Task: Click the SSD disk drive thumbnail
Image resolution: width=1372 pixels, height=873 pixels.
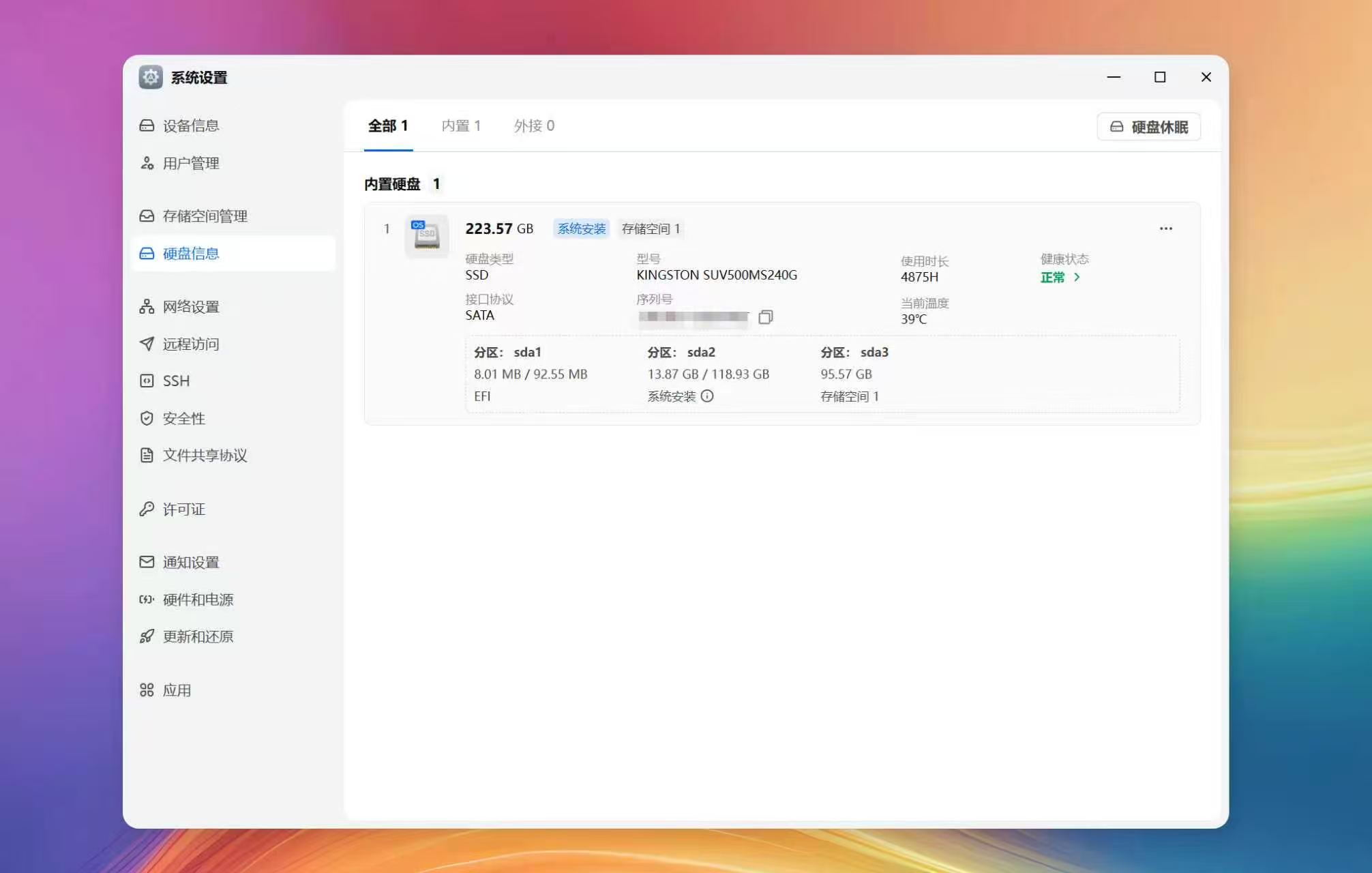Action: tap(427, 236)
